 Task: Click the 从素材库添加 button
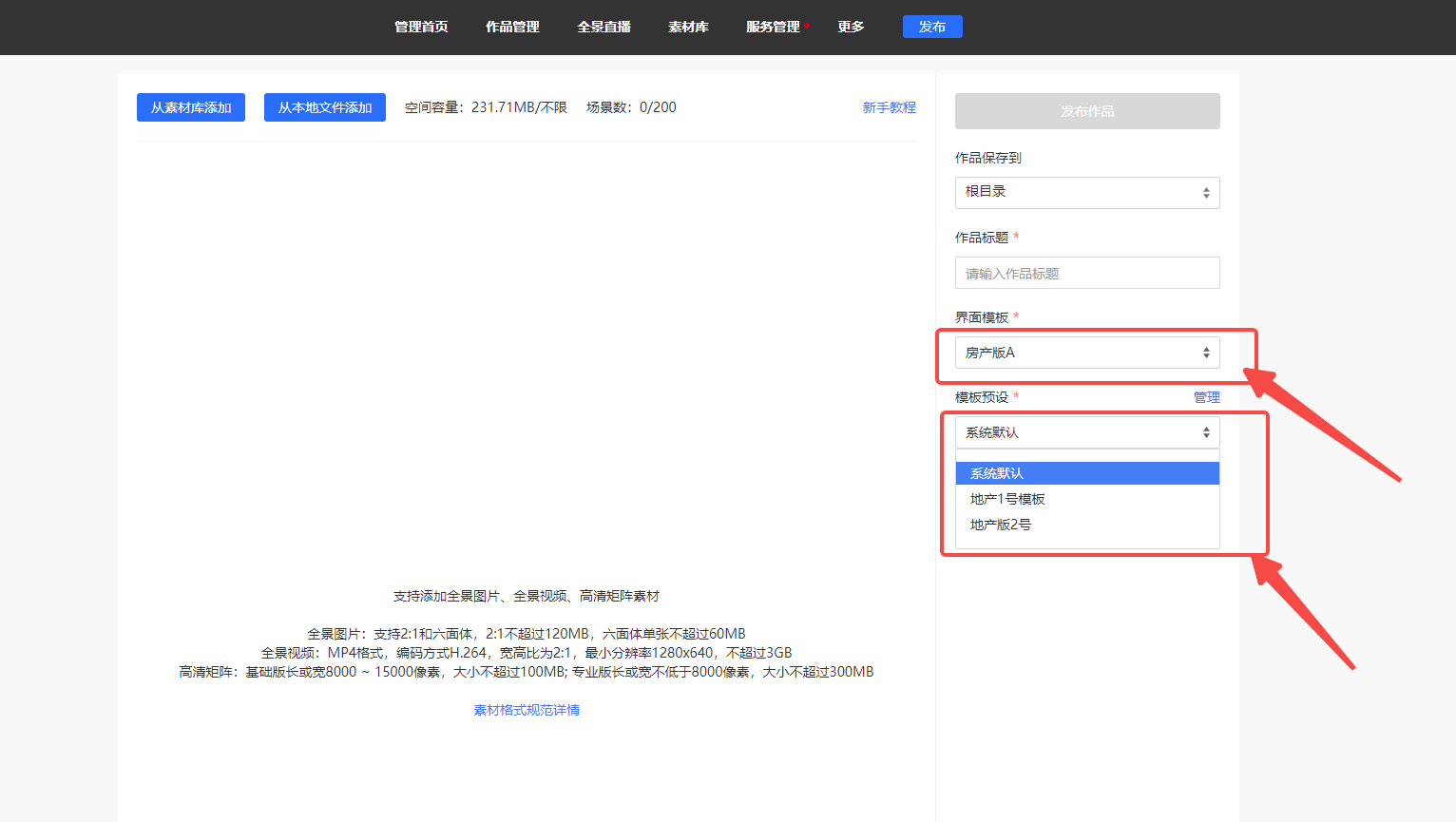[191, 107]
